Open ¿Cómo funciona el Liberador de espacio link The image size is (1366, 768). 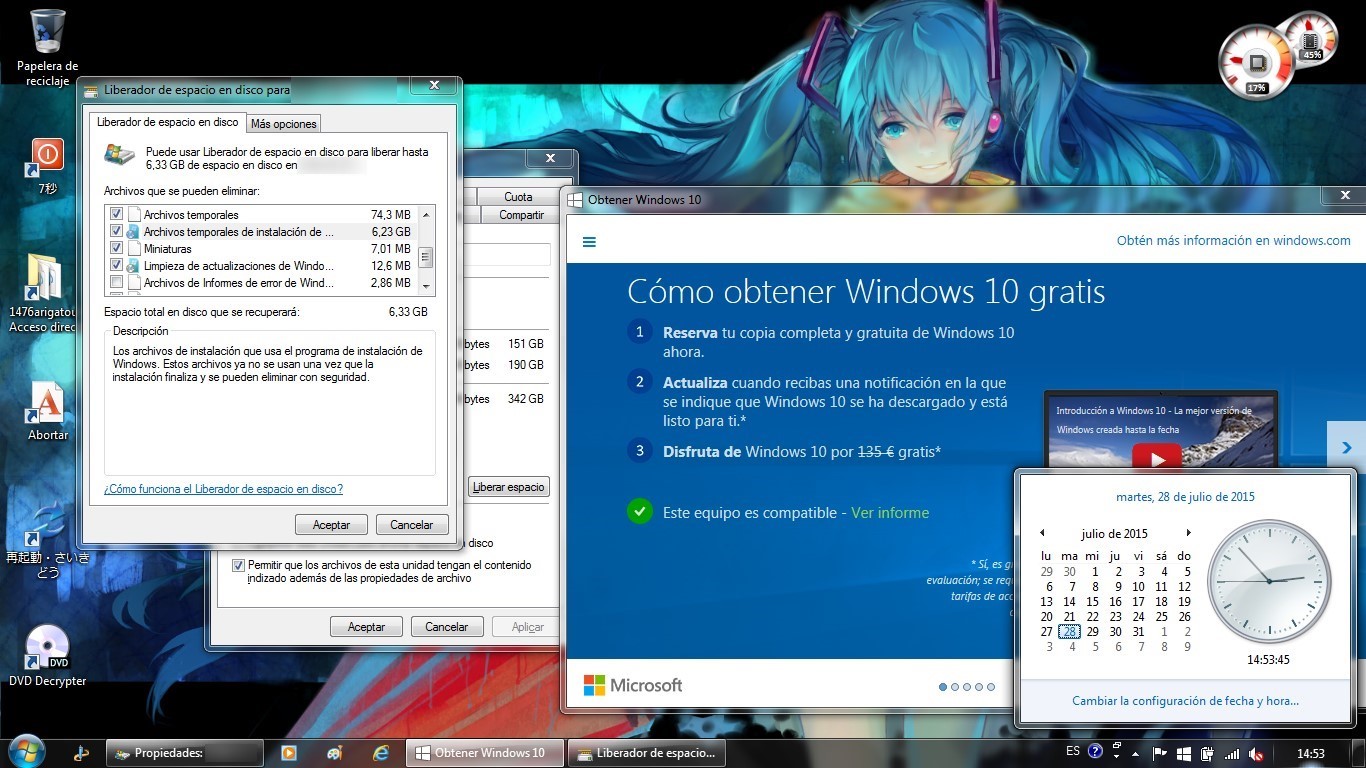click(223, 489)
